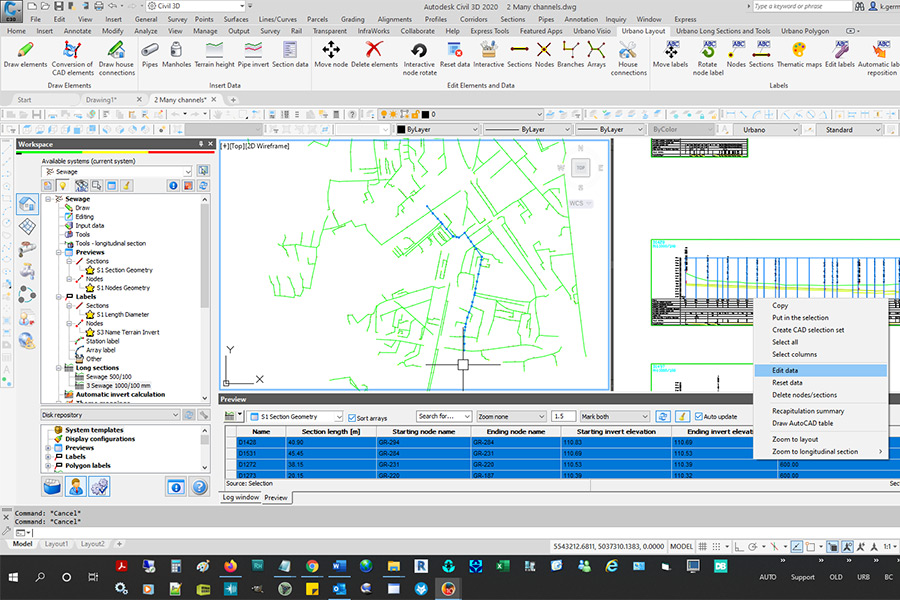Viewport: 900px width, 600px height.
Task: Toggle the grid display status bar button
Action: tap(703, 547)
